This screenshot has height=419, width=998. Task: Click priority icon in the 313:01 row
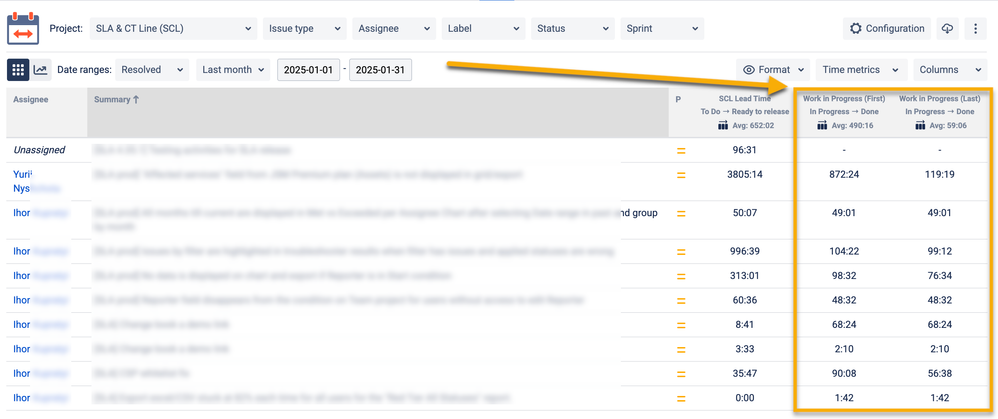pos(680,276)
